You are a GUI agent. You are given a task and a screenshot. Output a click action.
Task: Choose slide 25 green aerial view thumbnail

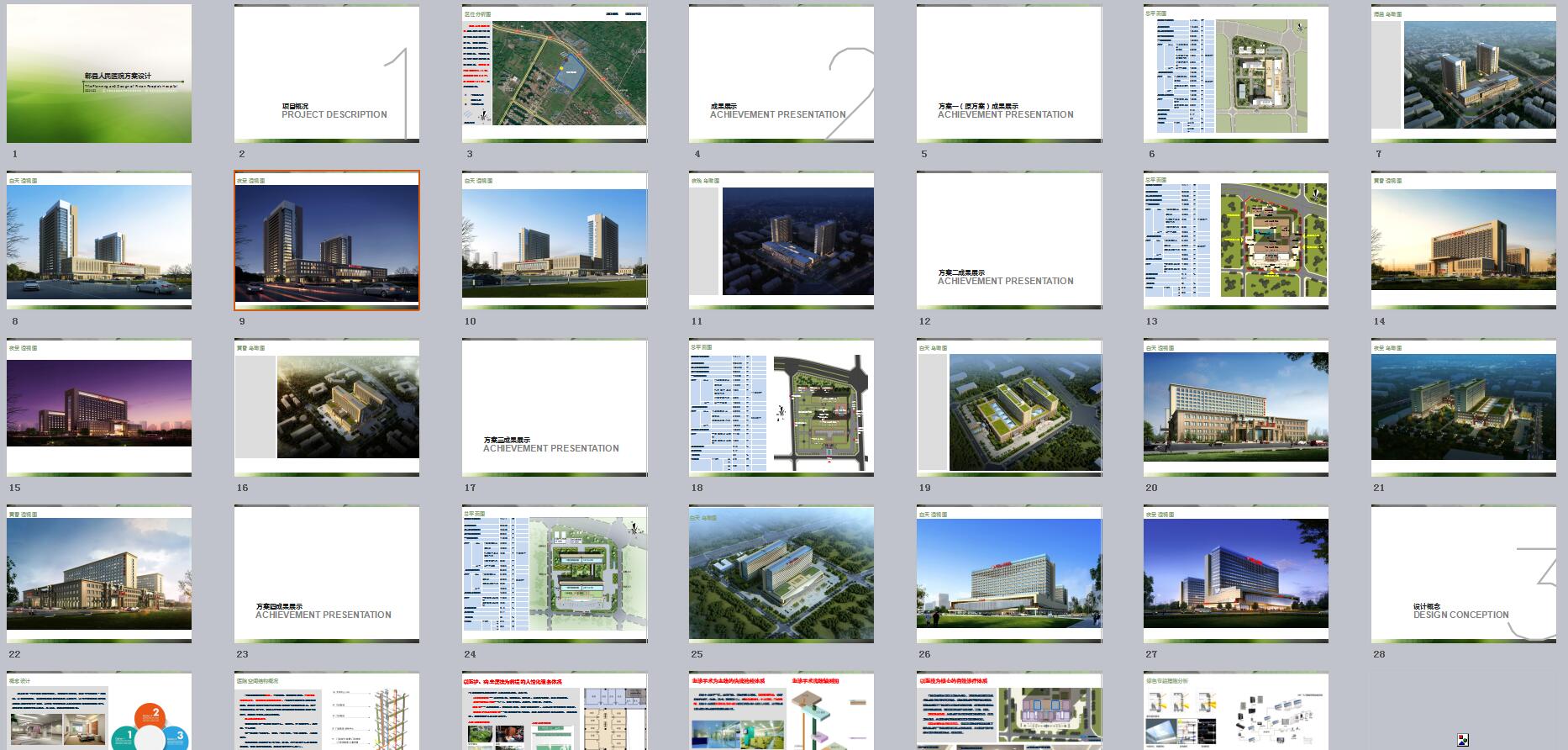(x=781, y=574)
